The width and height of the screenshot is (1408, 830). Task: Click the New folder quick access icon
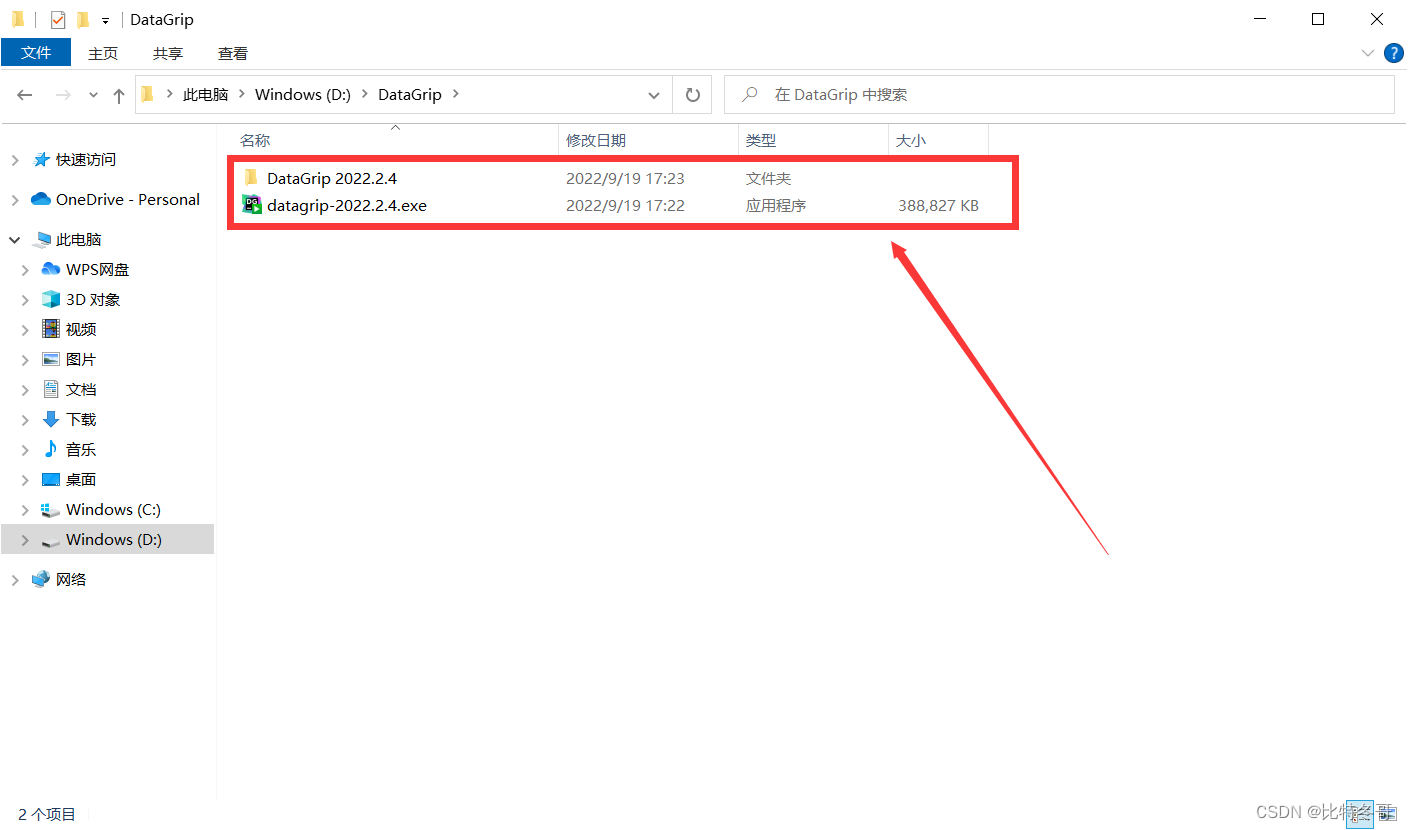[x=83, y=19]
